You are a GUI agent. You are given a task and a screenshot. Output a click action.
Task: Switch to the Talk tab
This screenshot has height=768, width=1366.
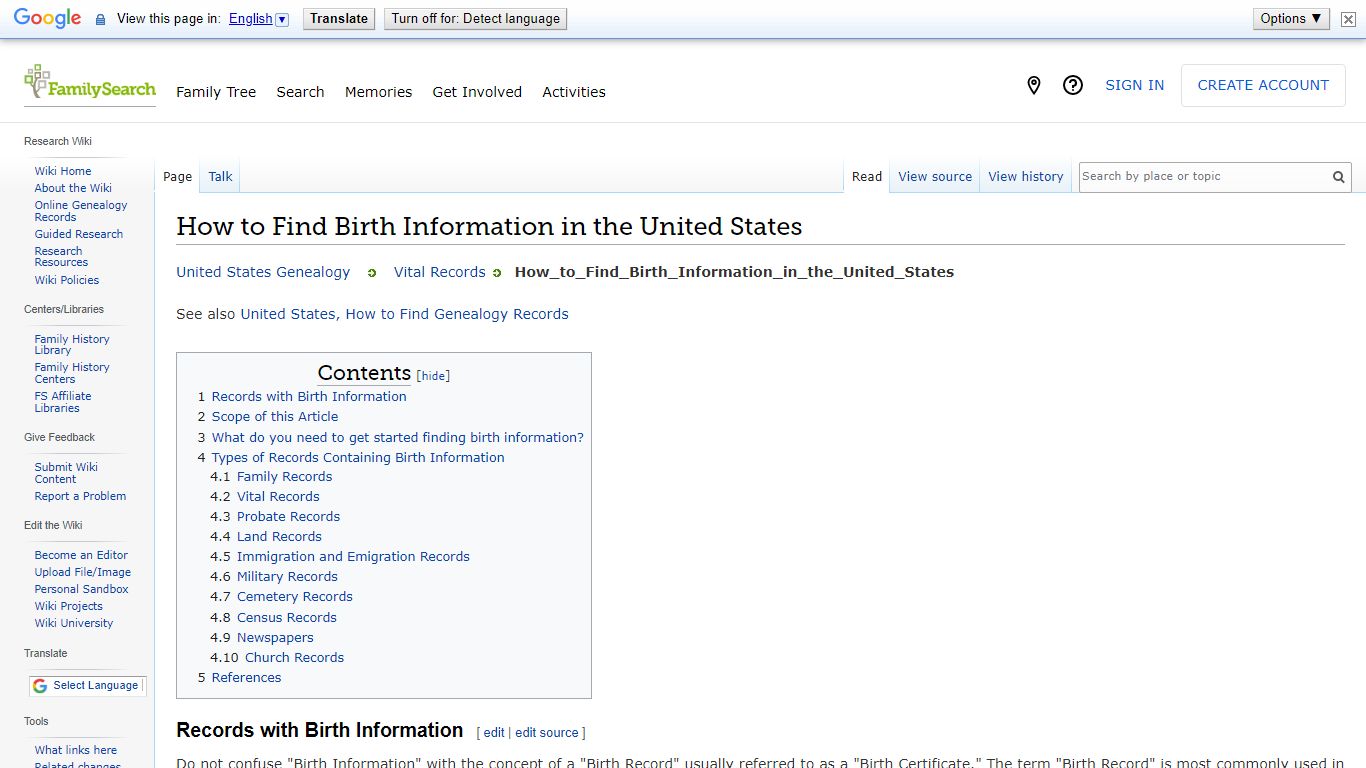pyautogui.click(x=220, y=177)
